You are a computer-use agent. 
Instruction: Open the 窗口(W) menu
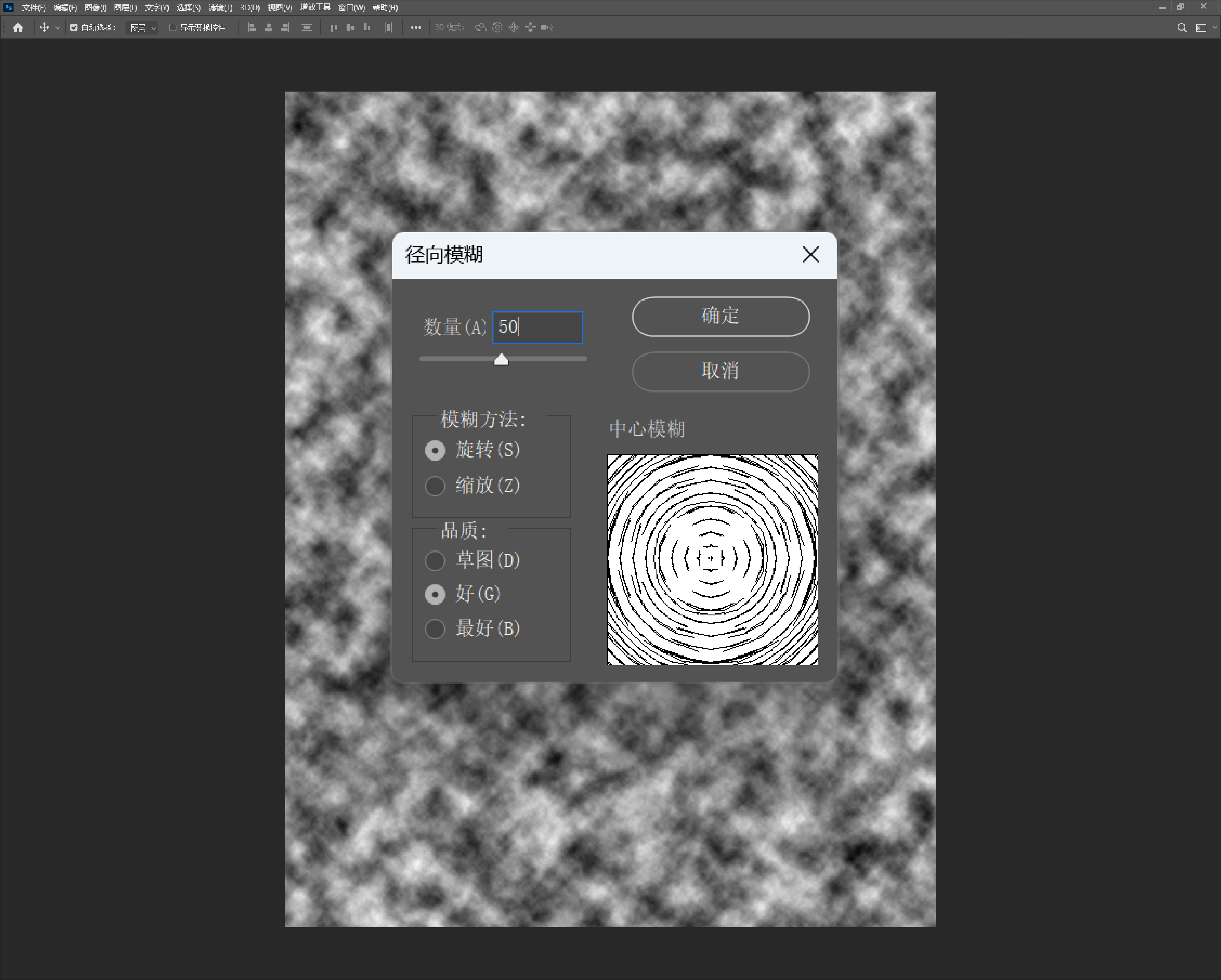coord(352,7)
